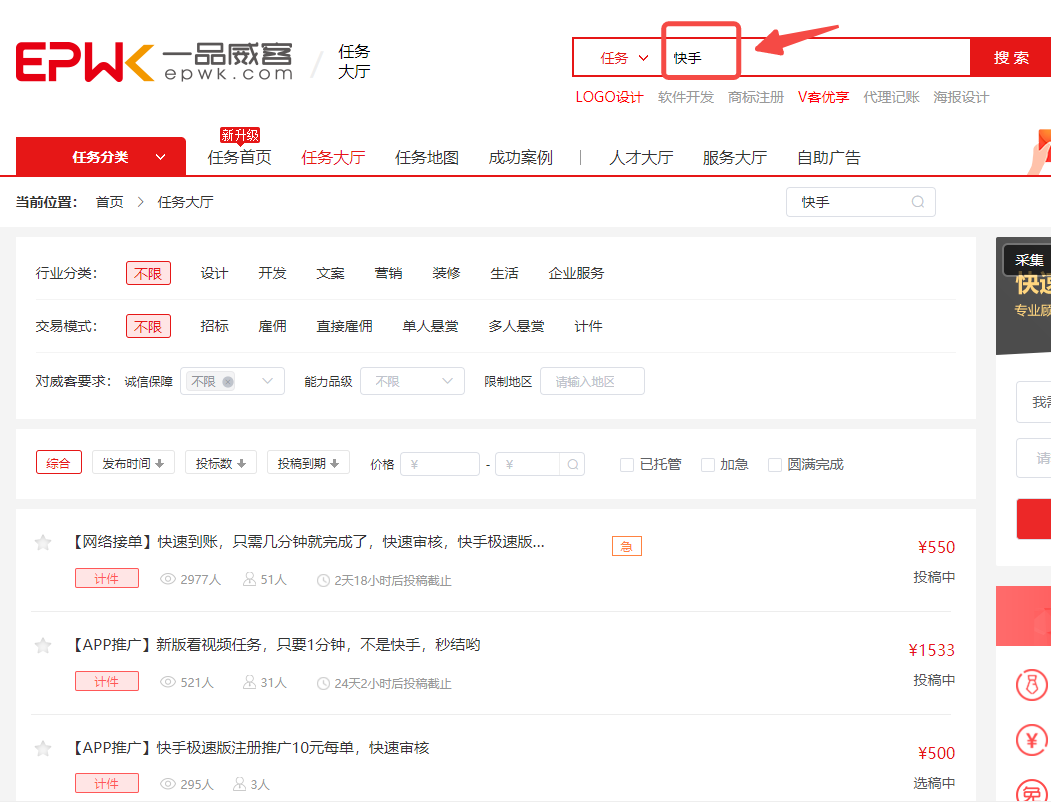The image size is (1051, 812).
Task: Open the 任务大厅 nav tab
Action: [x=333, y=157]
